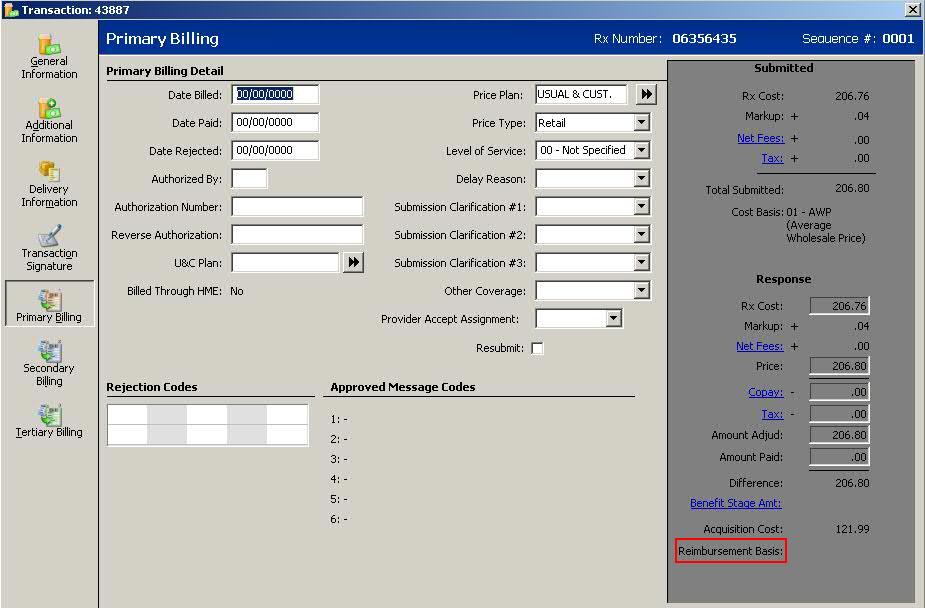925x608 pixels.
Task: Click the Amount Paid field
Action: pos(839,457)
